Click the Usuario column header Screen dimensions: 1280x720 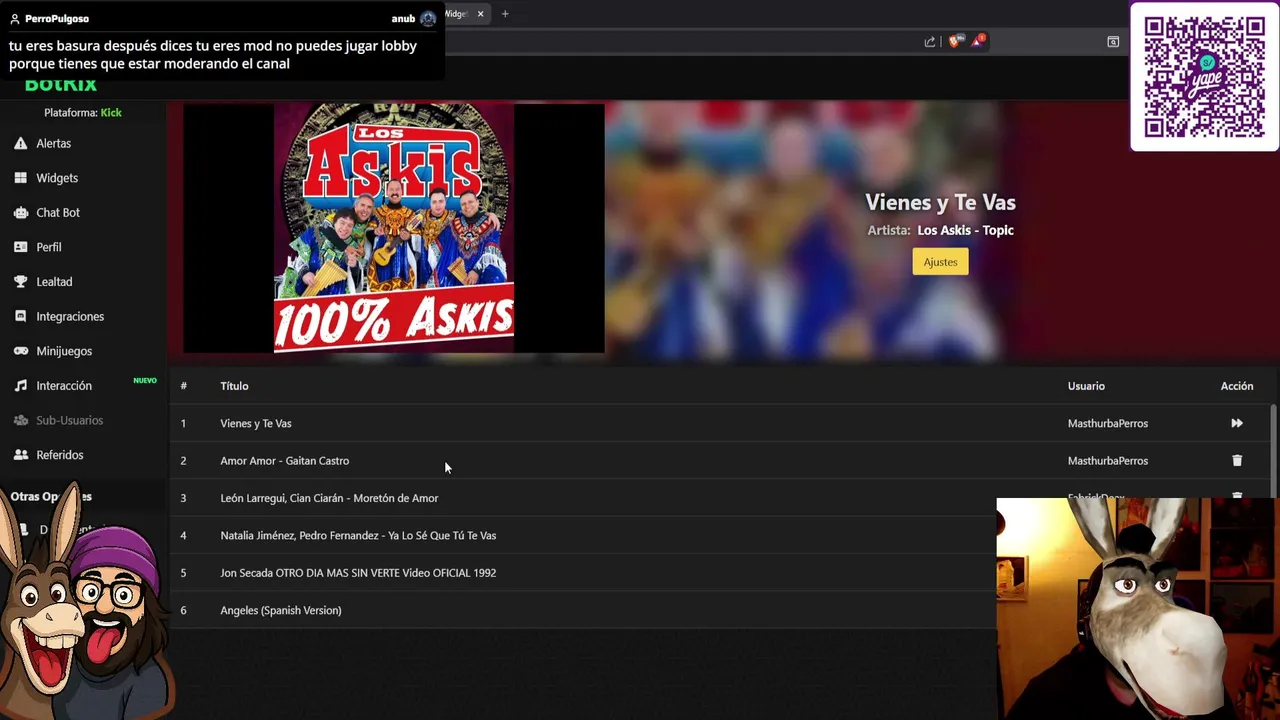[1086, 386]
